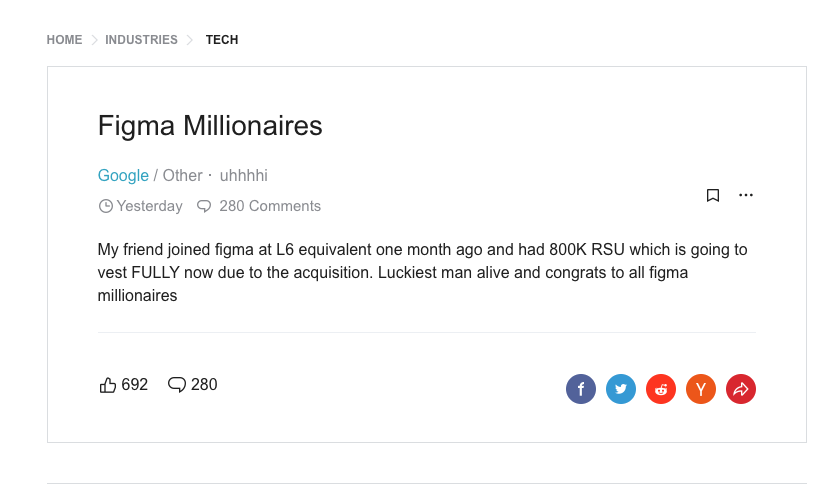Click the Other category label
Viewport: 820px width, 484px height.
182,176
